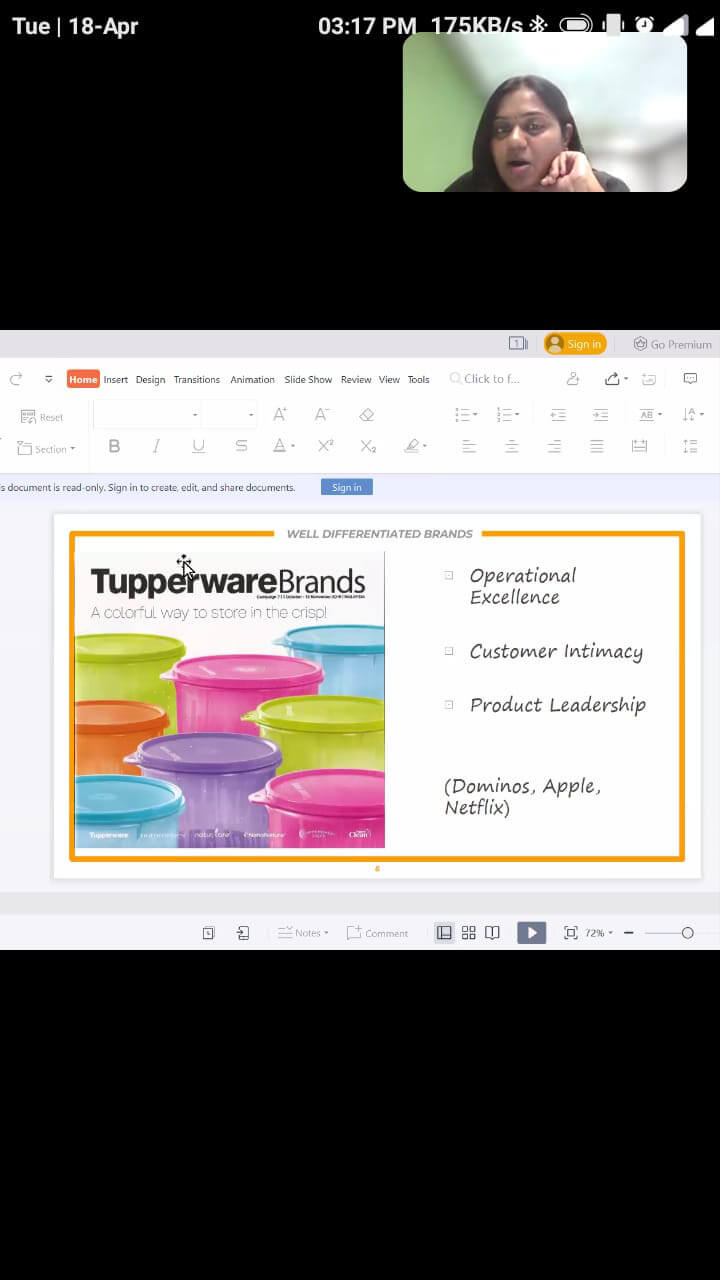Switch to Reading view
The height and width of the screenshot is (1280, 720).
pyautogui.click(x=492, y=933)
